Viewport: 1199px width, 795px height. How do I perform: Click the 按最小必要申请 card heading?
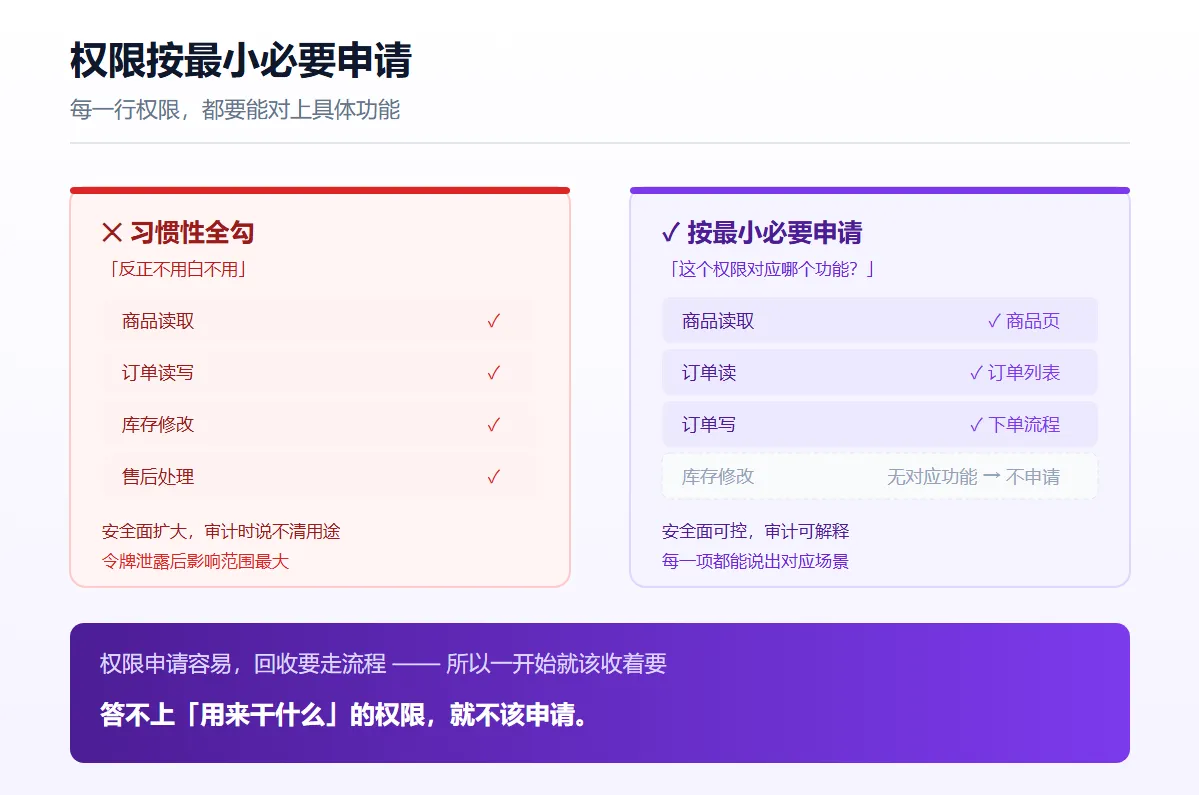(x=775, y=232)
